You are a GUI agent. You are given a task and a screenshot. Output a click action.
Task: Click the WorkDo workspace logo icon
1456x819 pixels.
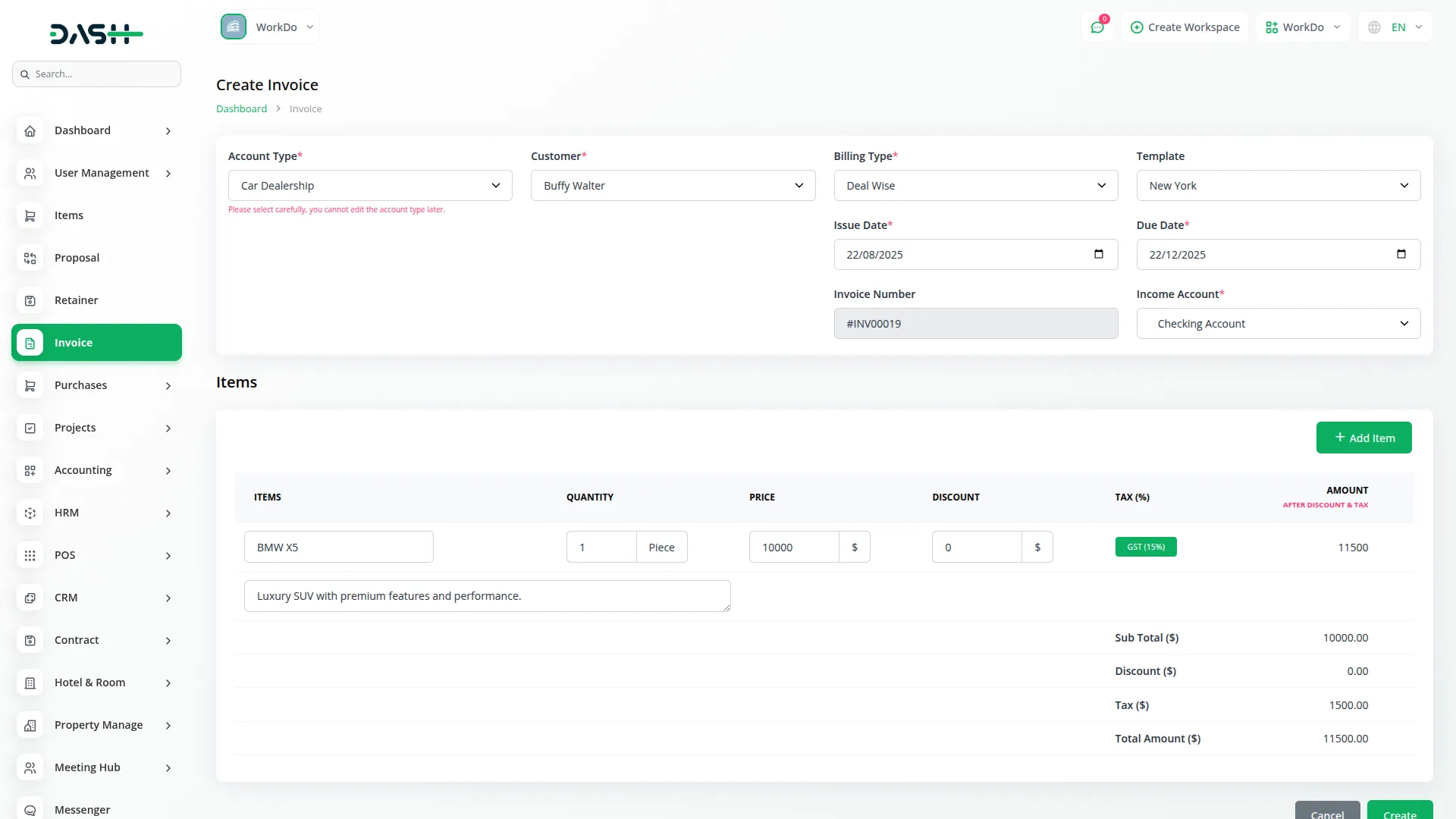[x=234, y=27]
